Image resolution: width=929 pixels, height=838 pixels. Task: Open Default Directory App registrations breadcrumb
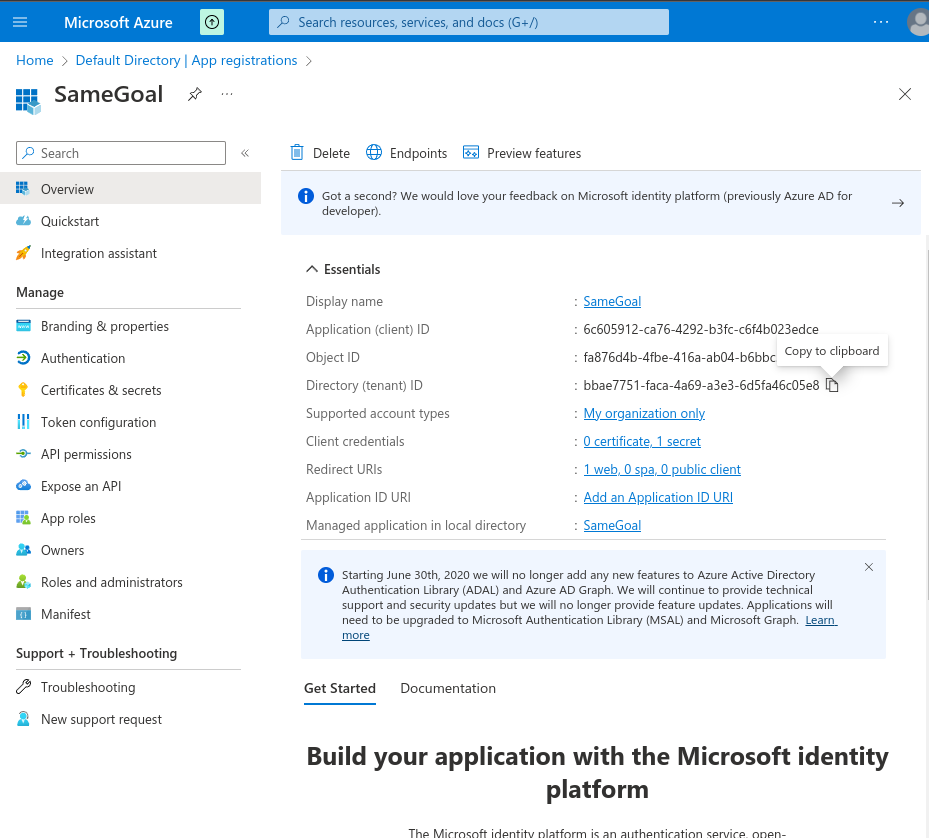coord(186,60)
